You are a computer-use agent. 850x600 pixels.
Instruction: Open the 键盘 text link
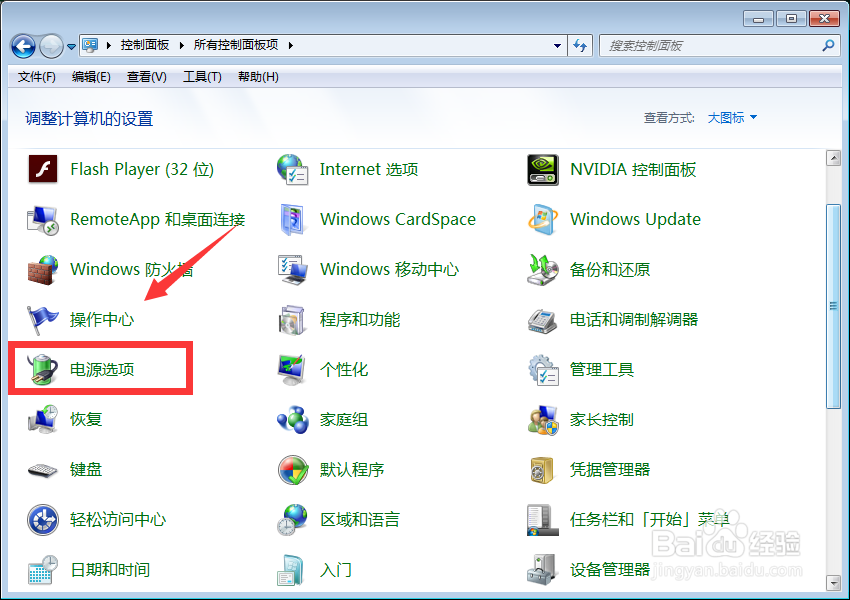[x=86, y=469]
